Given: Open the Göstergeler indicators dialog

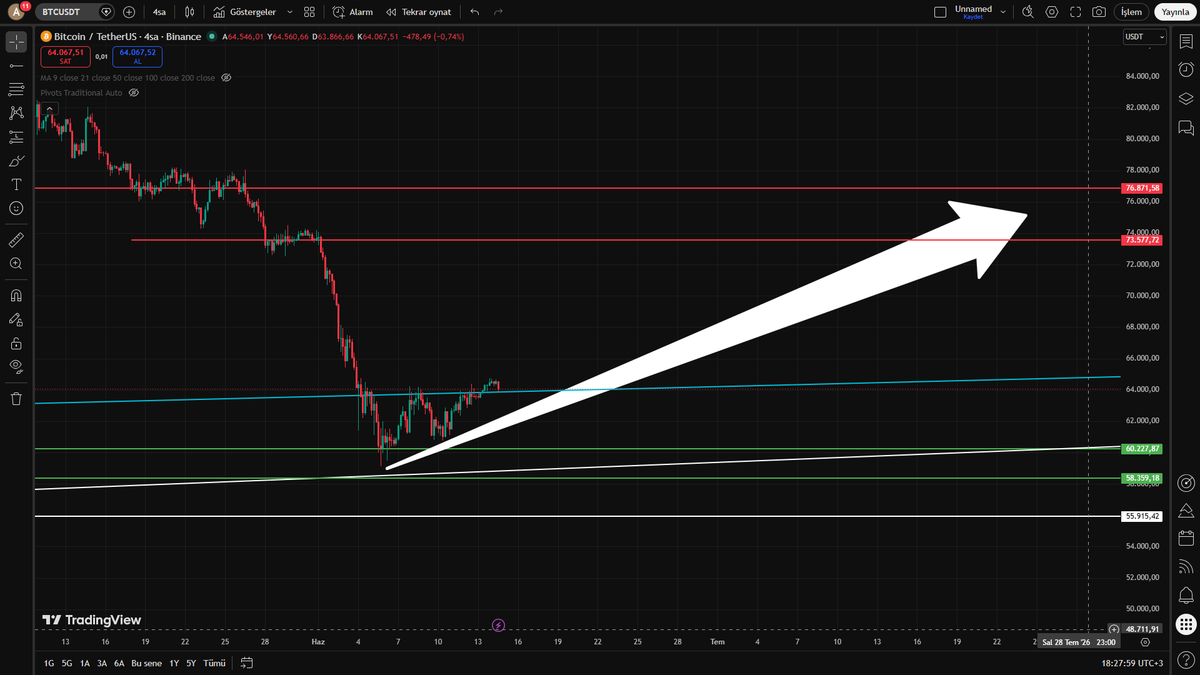Looking at the screenshot, I should [x=244, y=12].
